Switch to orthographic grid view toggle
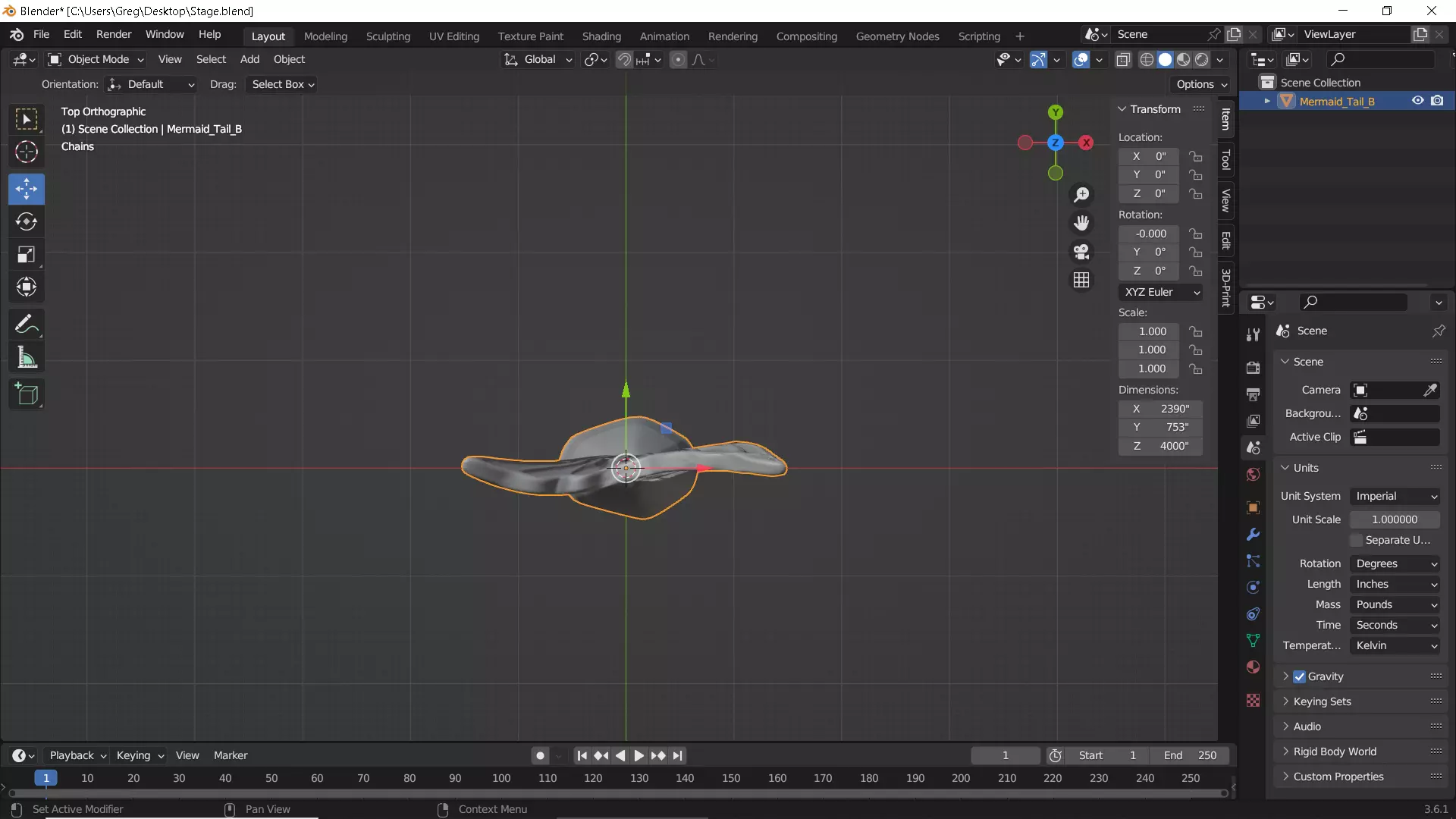Screen dimensions: 1456x819 (x=1081, y=281)
